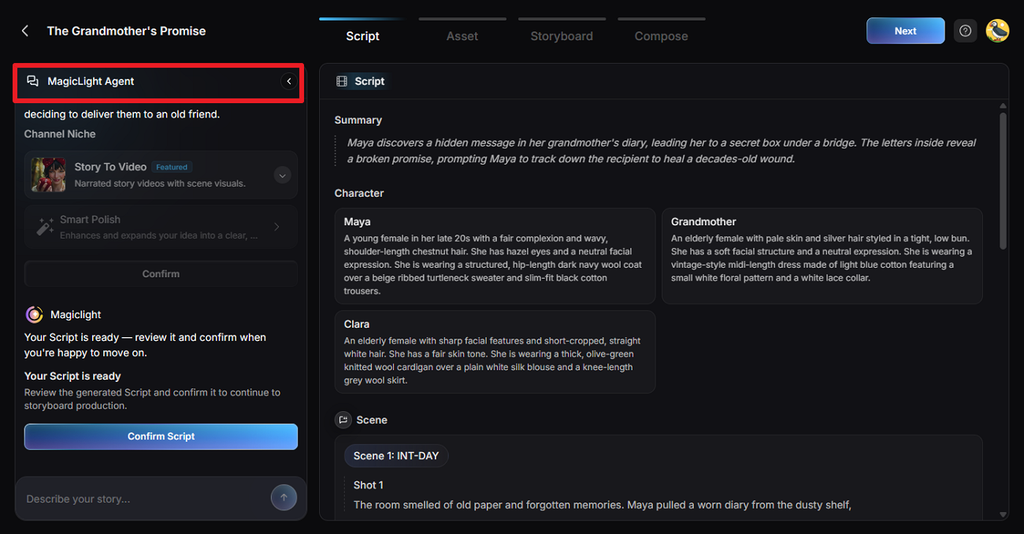
Task: Click the Magiclight assistant logo icon
Action: pyautogui.click(x=34, y=315)
